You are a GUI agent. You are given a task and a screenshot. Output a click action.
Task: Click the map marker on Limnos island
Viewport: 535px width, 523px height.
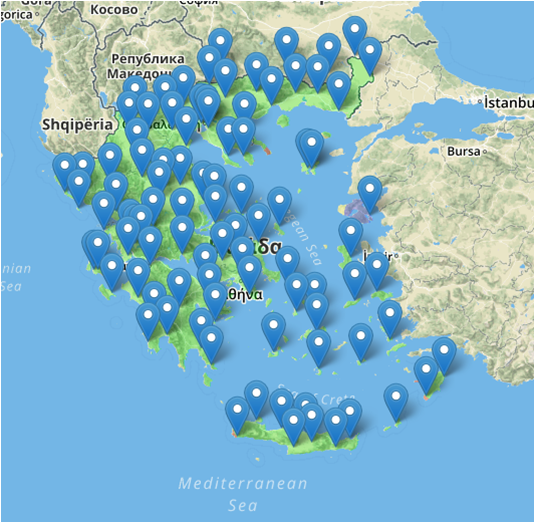[311, 148]
